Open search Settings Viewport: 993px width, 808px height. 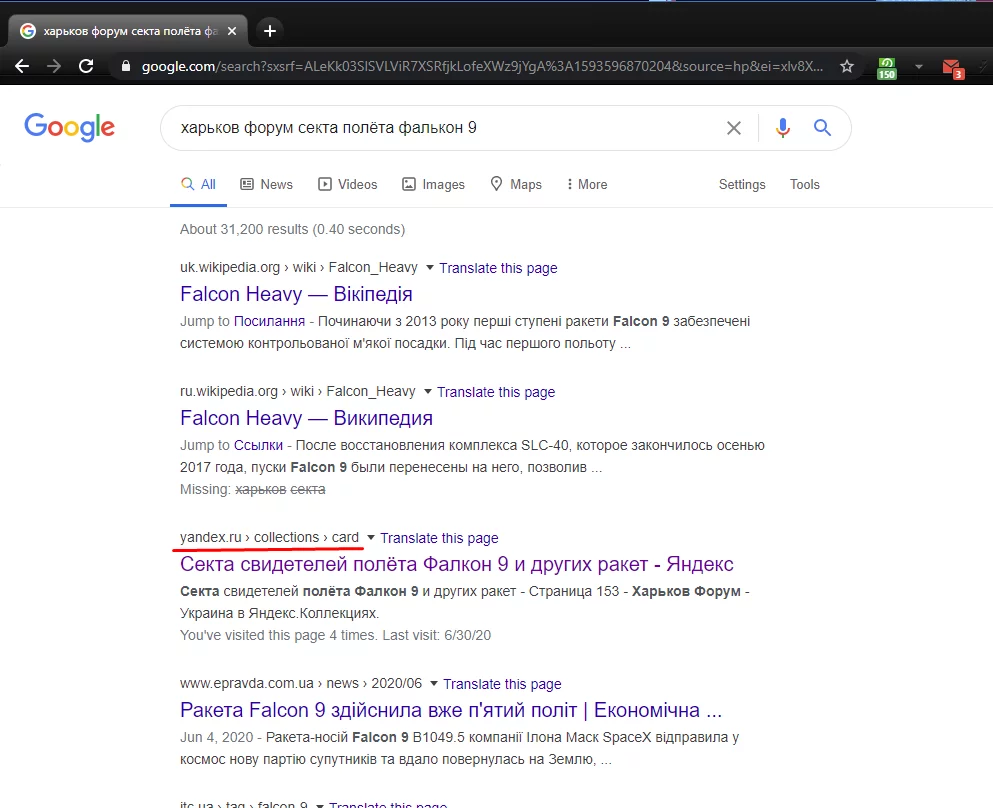pyautogui.click(x=742, y=184)
